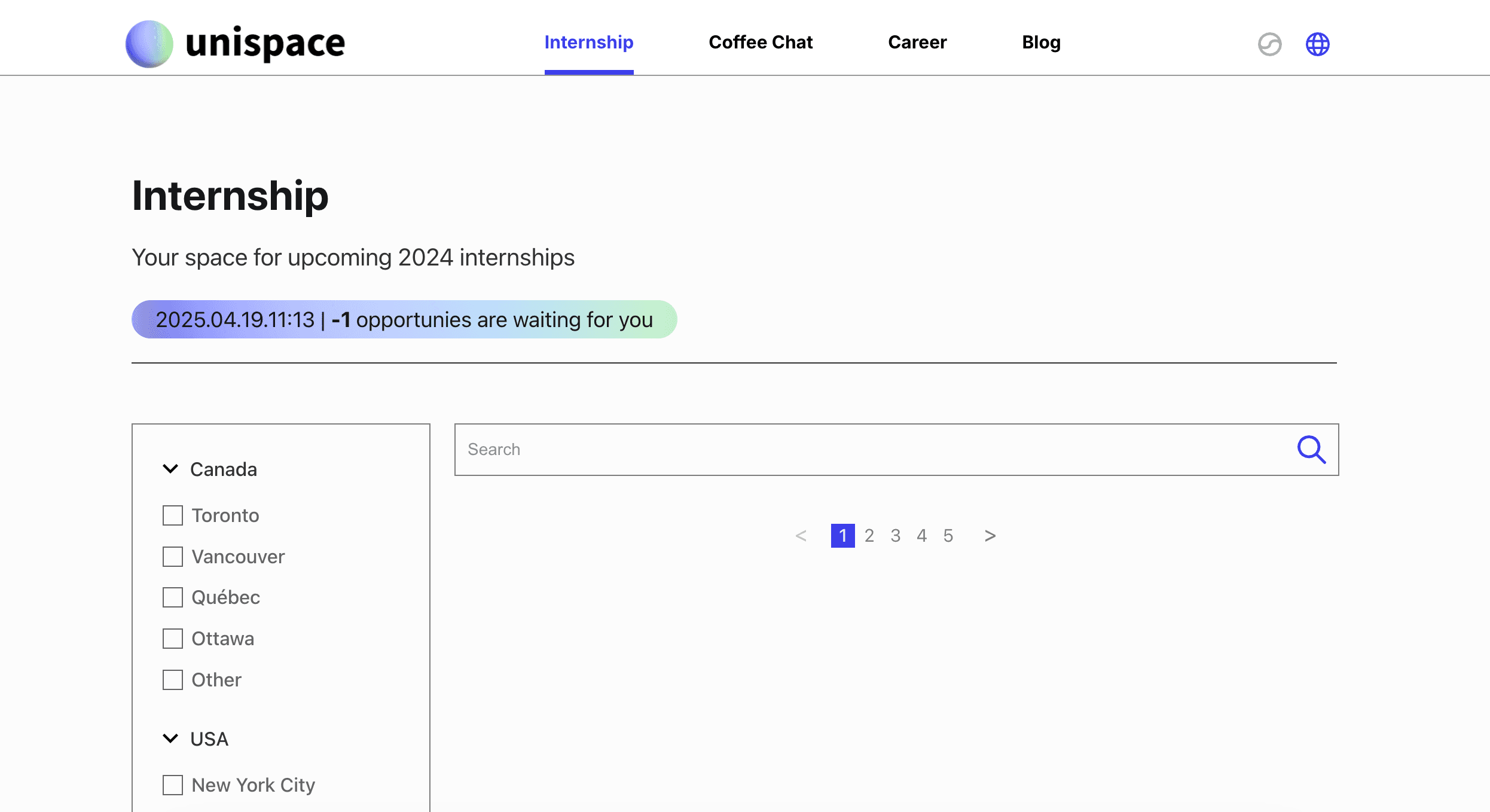Image resolution: width=1490 pixels, height=812 pixels.
Task: Click the magnifying glass search icon
Action: click(1311, 450)
